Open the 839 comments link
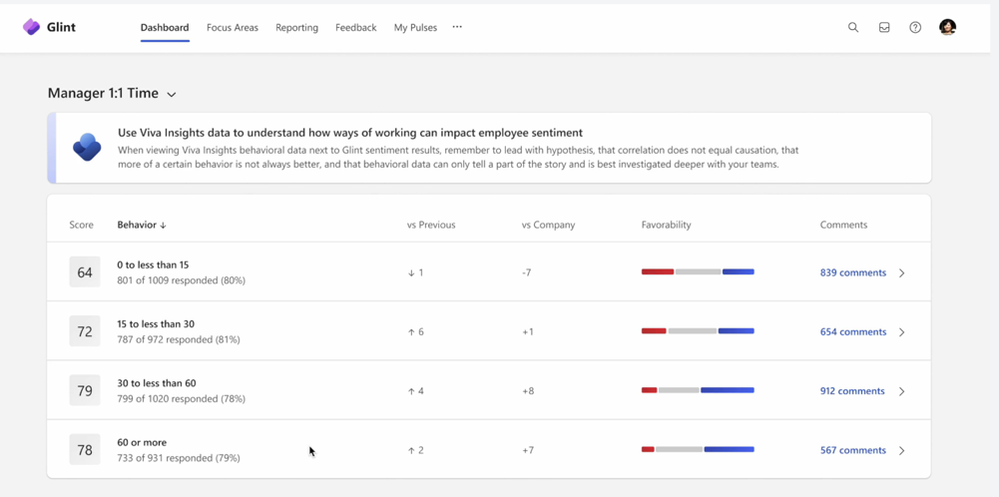This screenshot has height=497, width=999. 853,273
